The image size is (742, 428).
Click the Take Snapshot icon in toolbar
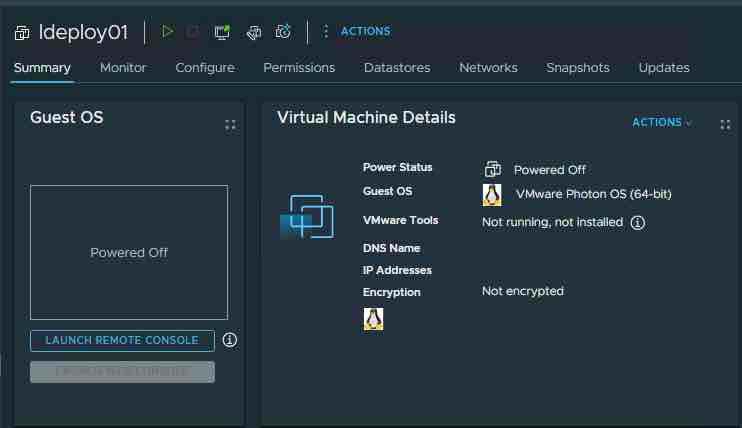click(283, 32)
